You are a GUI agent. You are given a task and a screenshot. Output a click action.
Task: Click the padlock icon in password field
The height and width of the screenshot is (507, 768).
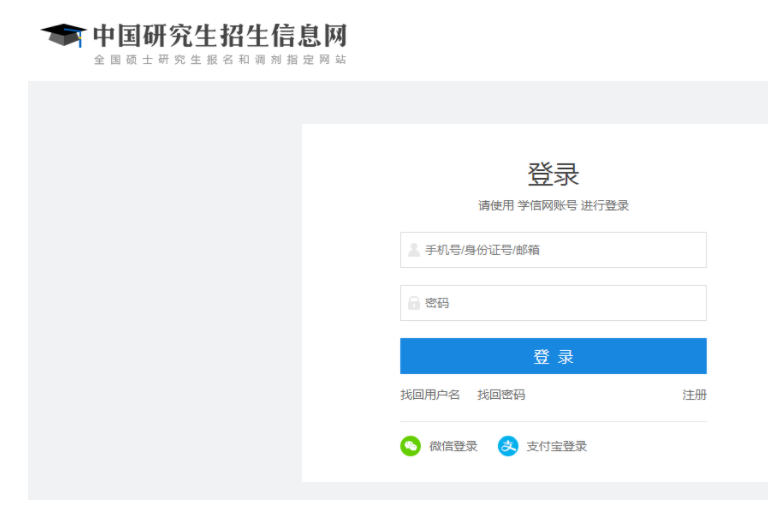pyautogui.click(x=414, y=303)
